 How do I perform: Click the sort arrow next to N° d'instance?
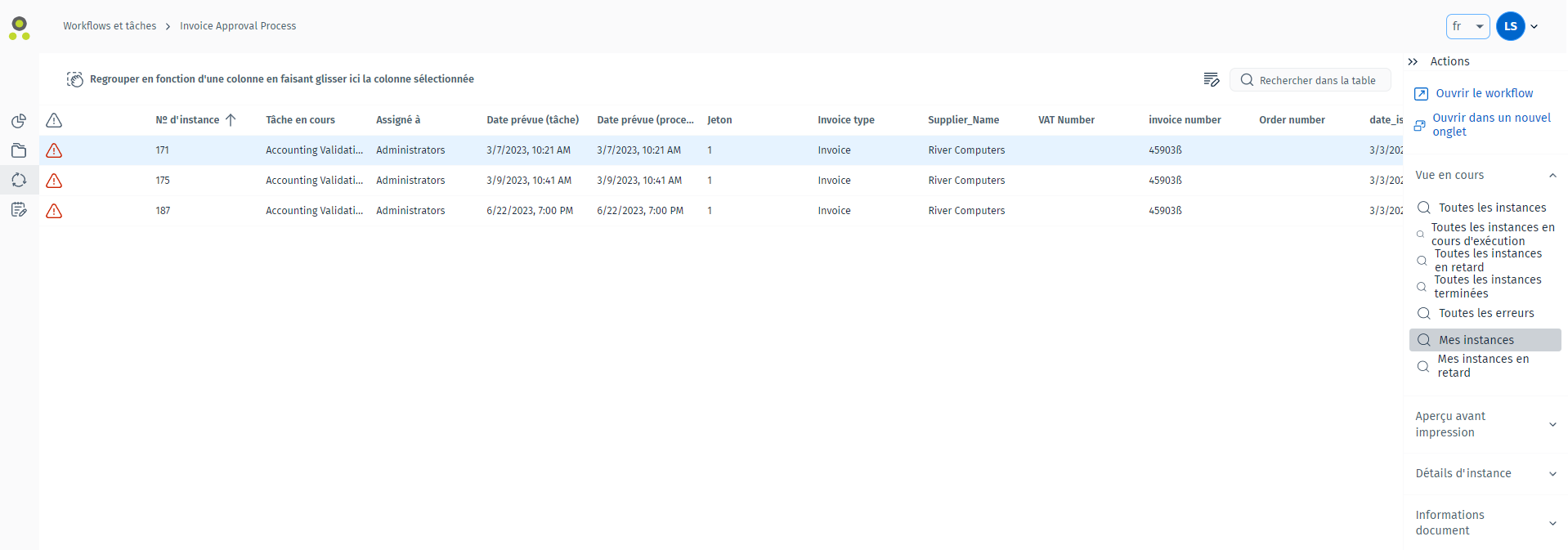231,119
